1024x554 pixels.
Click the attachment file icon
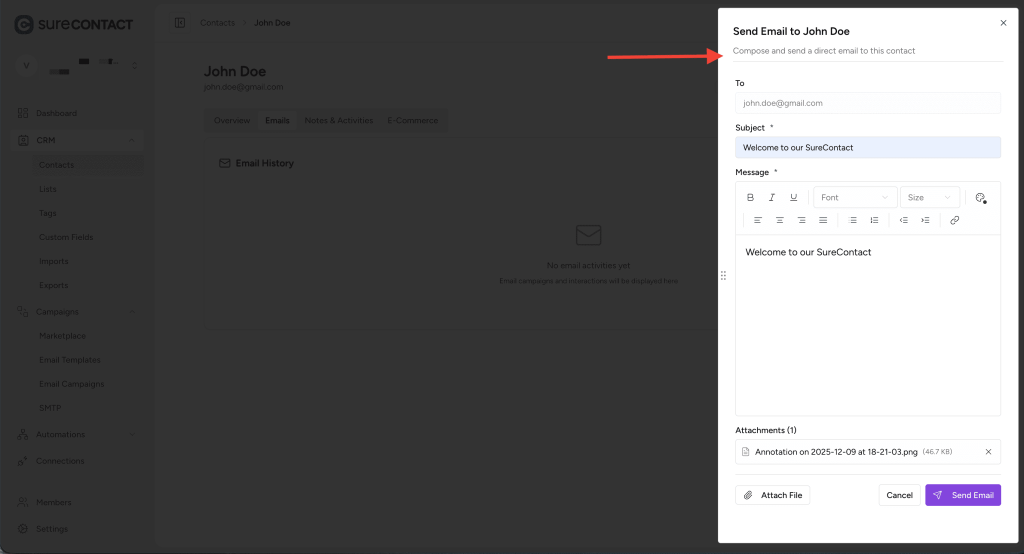coord(746,451)
